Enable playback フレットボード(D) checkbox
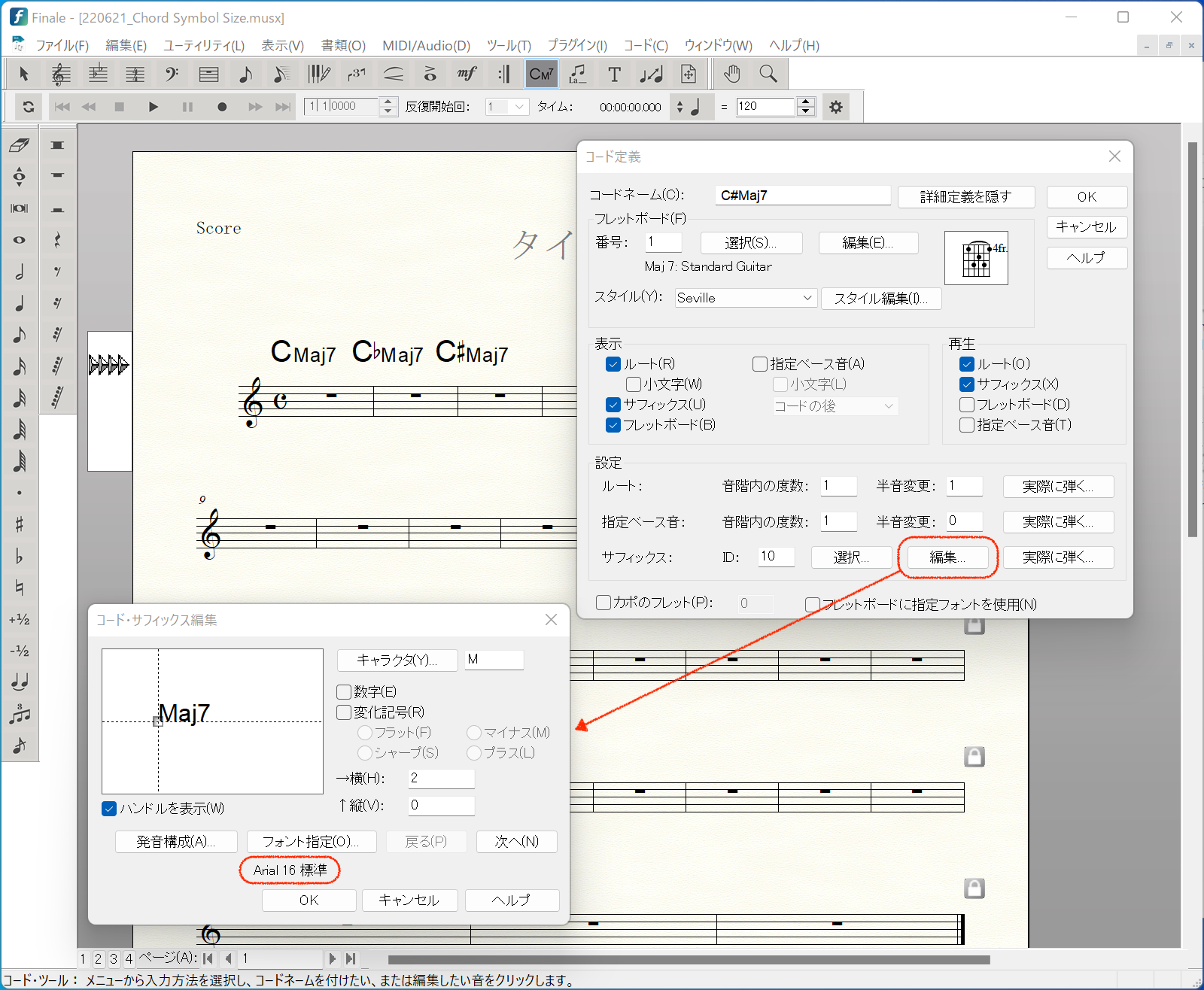Screen dimensions: 1204x990 tap(967, 405)
